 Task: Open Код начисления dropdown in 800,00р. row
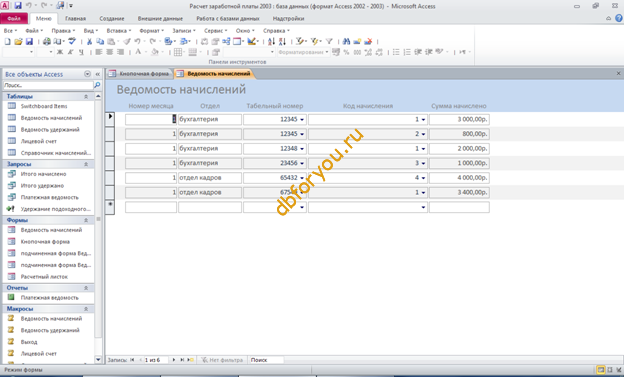tap(423, 134)
